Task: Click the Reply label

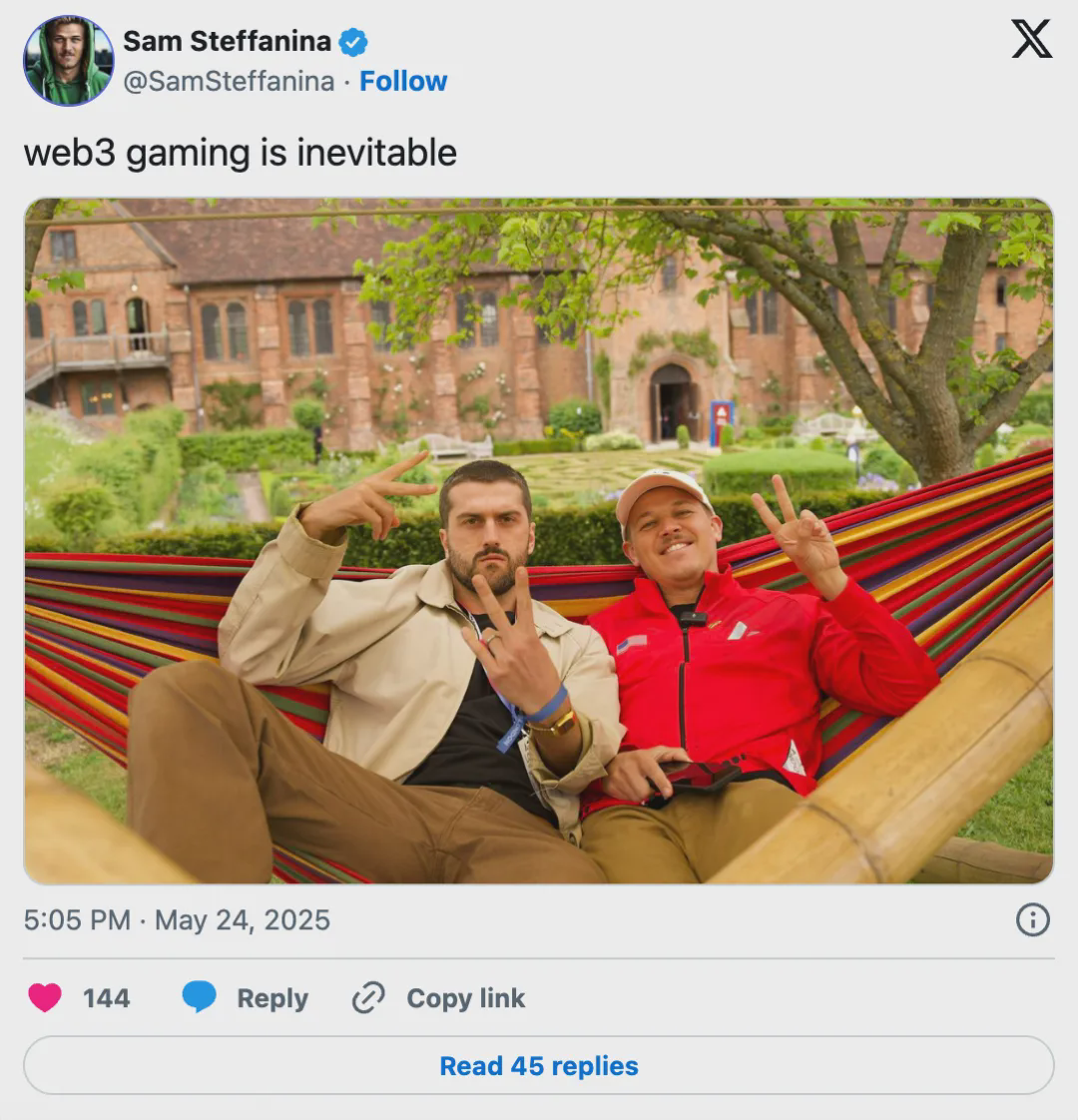Action: coord(272,998)
